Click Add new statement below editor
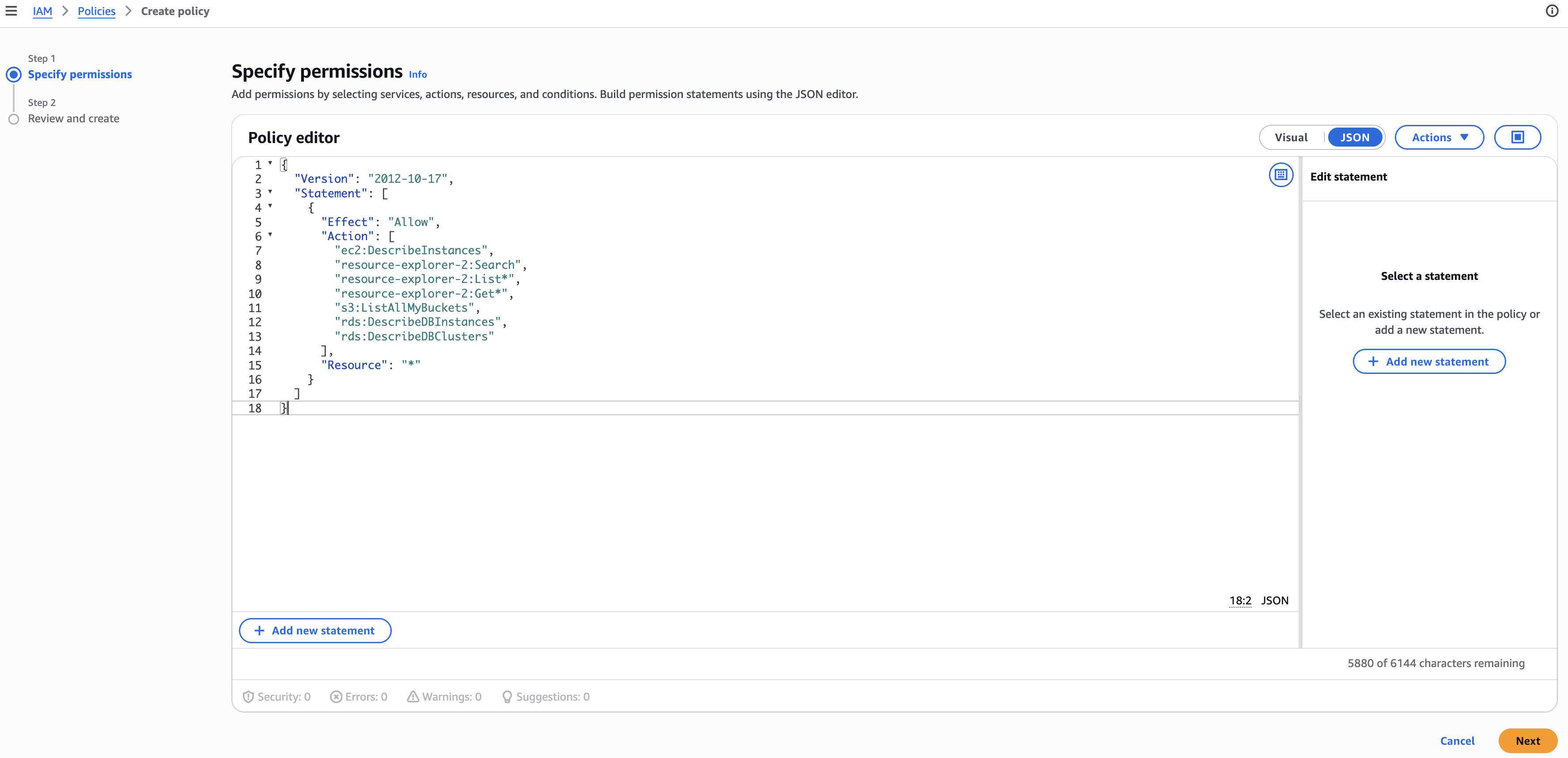The width and height of the screenshot is (1568, 758). [314, 630]
